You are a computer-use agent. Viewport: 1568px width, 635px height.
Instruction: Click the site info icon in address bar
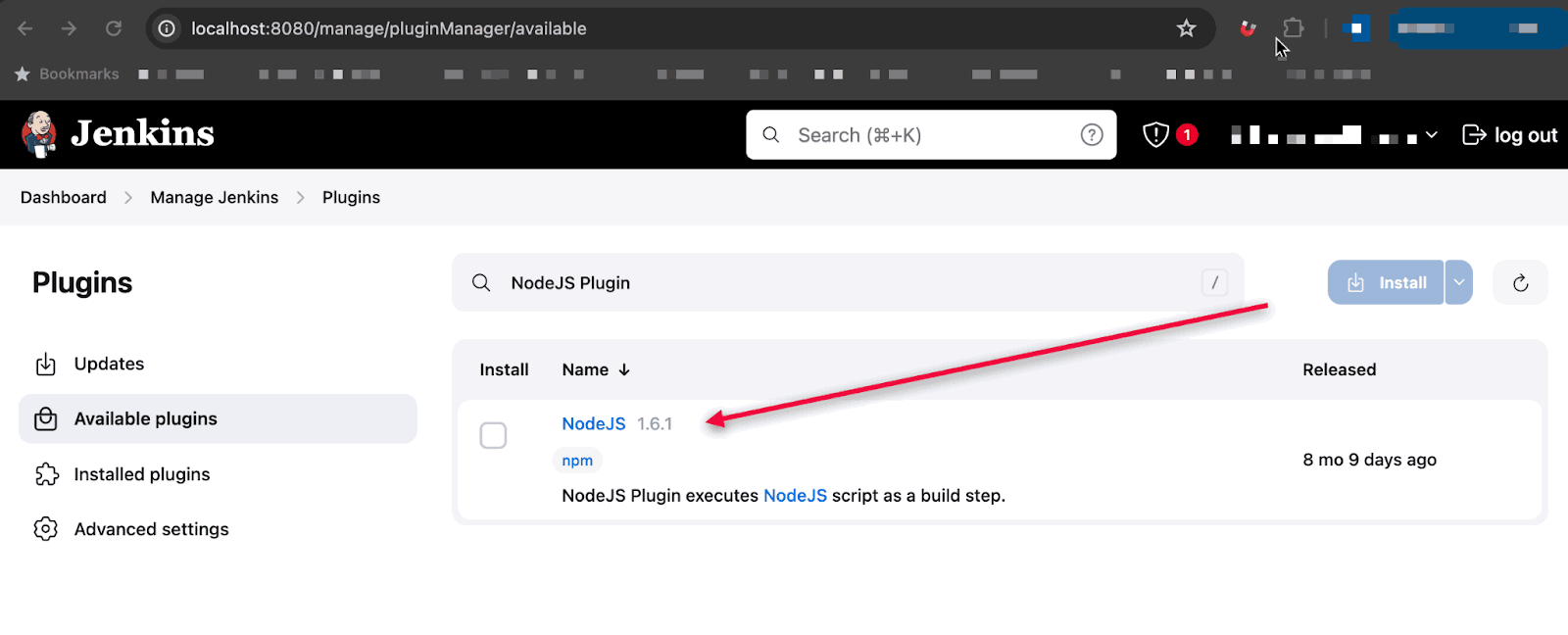tap(168, 28)
